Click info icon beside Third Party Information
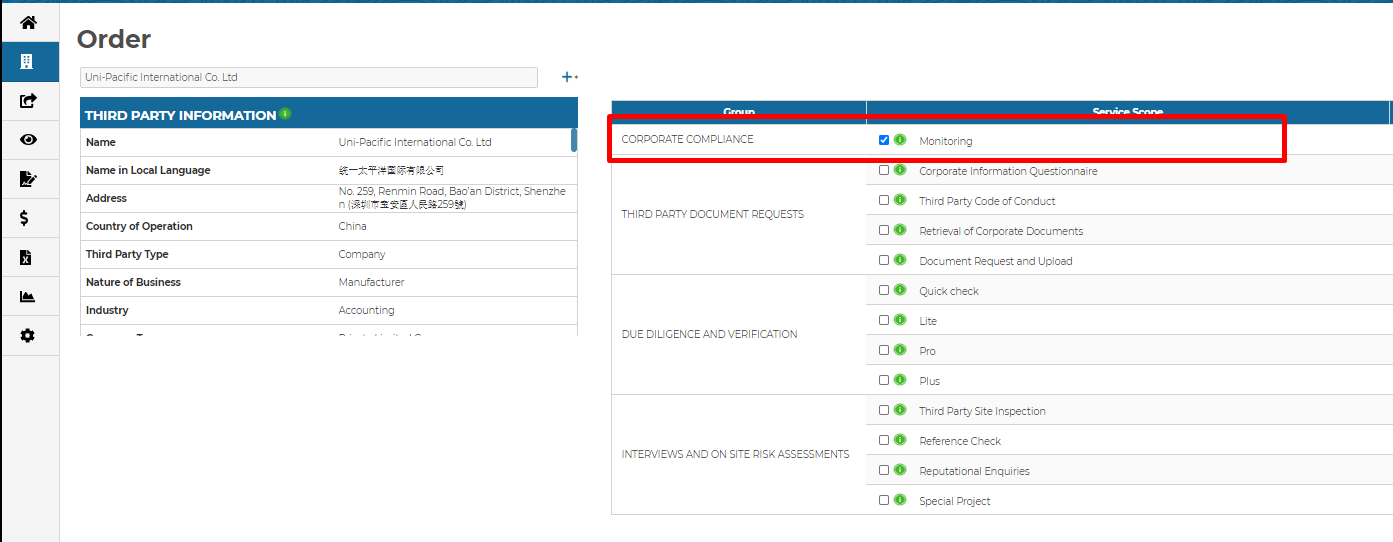This screenshot has width=1393, height=542. (286, 114)
